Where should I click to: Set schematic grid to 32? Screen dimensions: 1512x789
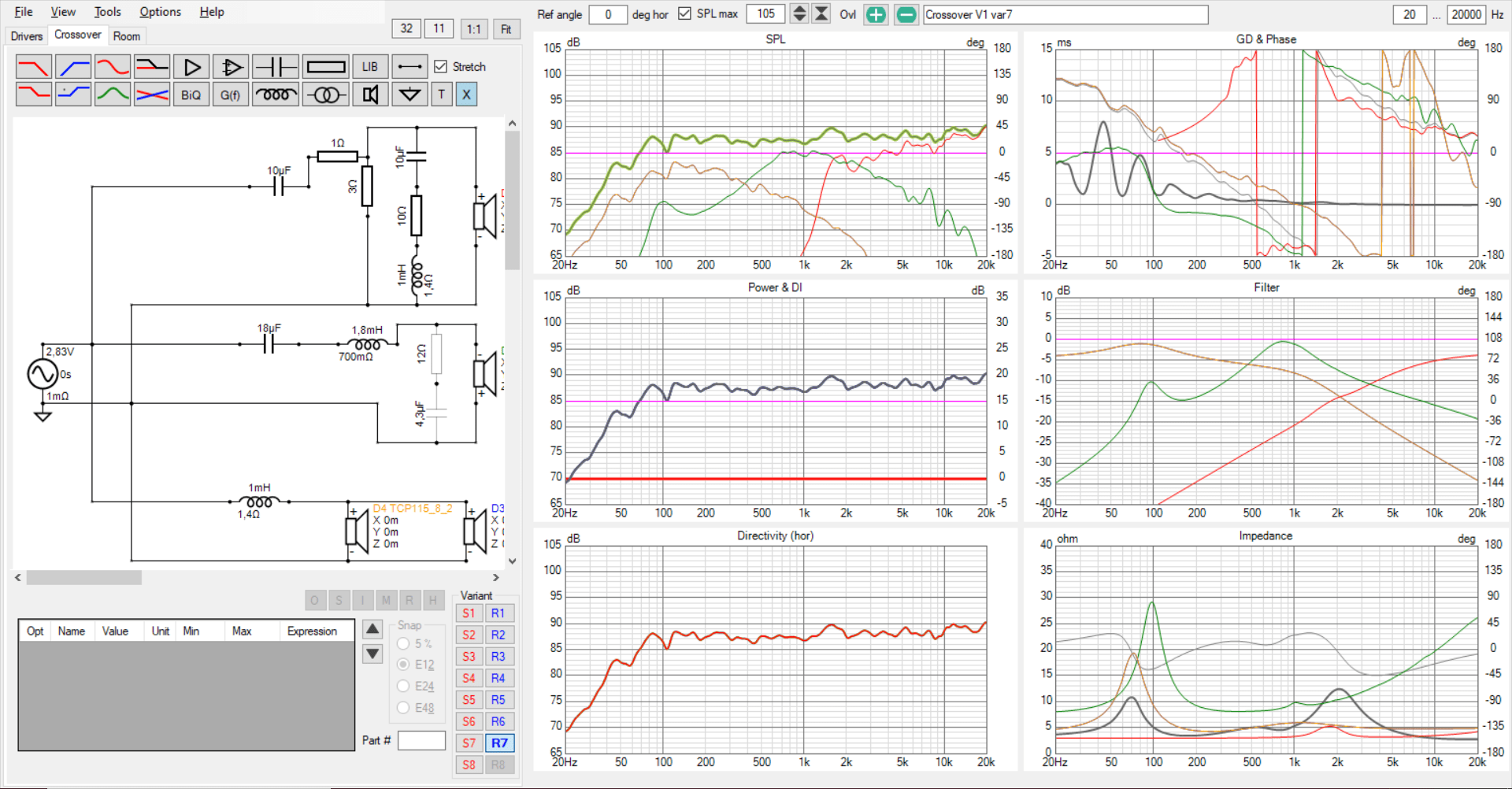(406, 28)
